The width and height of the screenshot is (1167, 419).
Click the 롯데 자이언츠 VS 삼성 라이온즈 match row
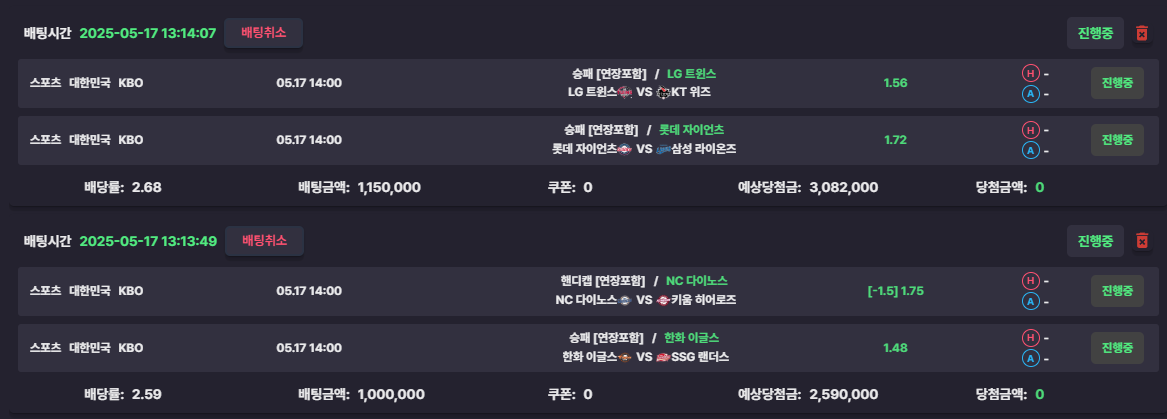pos(588,140)
